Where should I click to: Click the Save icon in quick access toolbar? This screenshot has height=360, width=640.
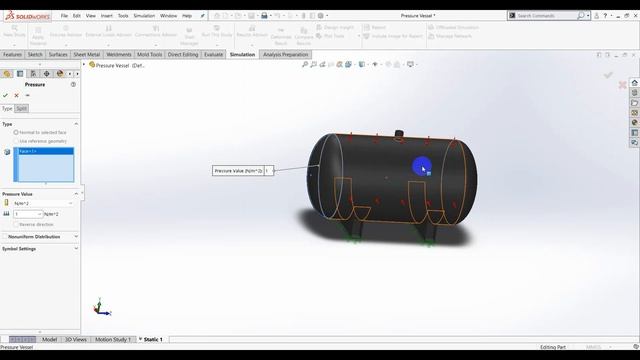point(251,16)
